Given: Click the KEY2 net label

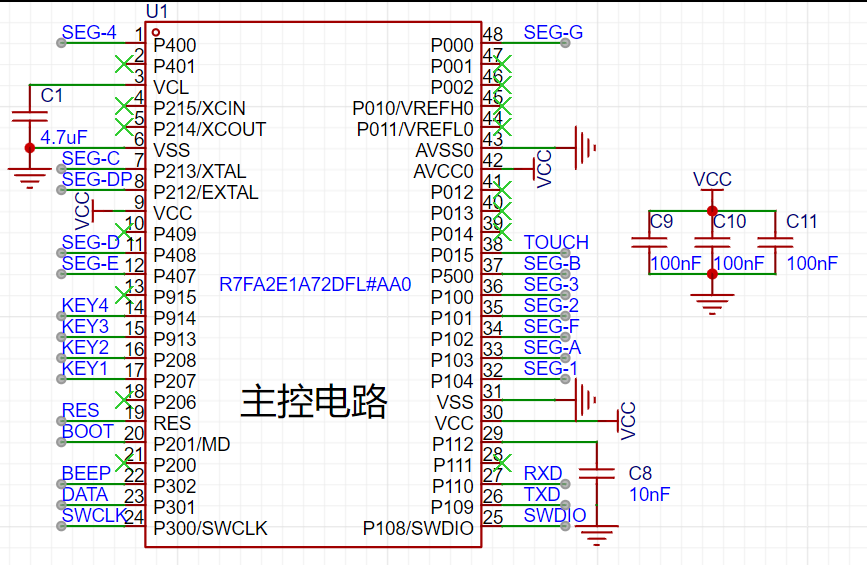Looking at the screenshot, I should coord(85,348).
